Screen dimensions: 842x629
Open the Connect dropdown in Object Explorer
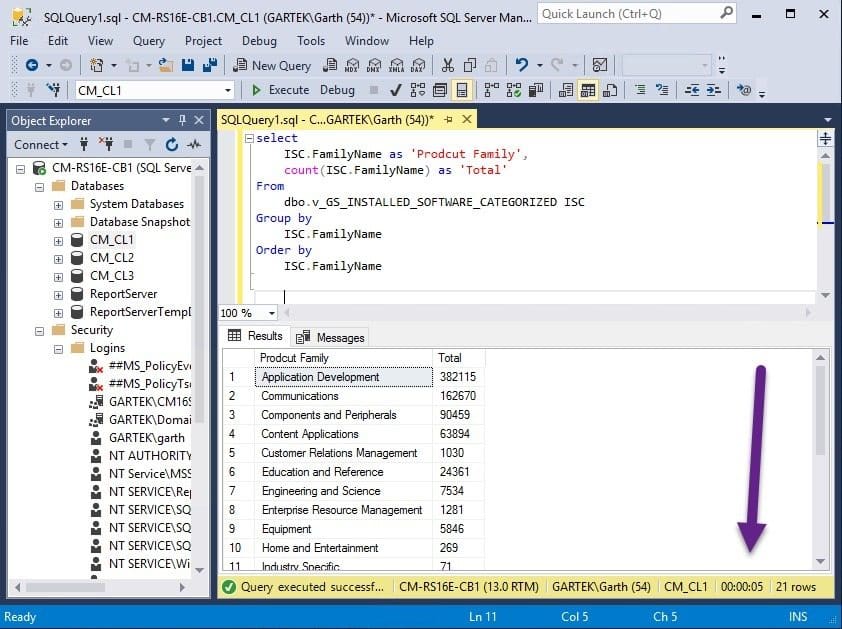[x=41, y=144]
